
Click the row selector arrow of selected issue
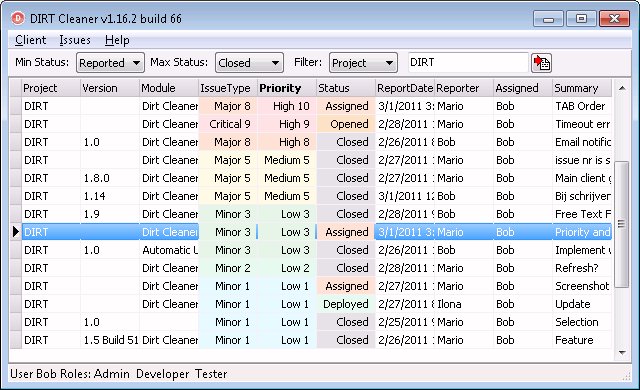[x=16, y=232]
